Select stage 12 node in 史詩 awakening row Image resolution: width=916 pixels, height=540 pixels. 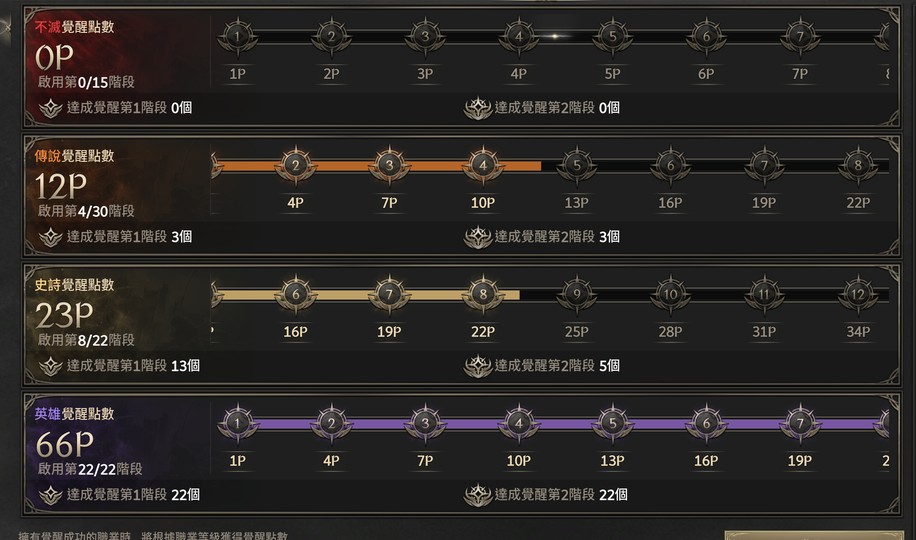coord(857,295)
